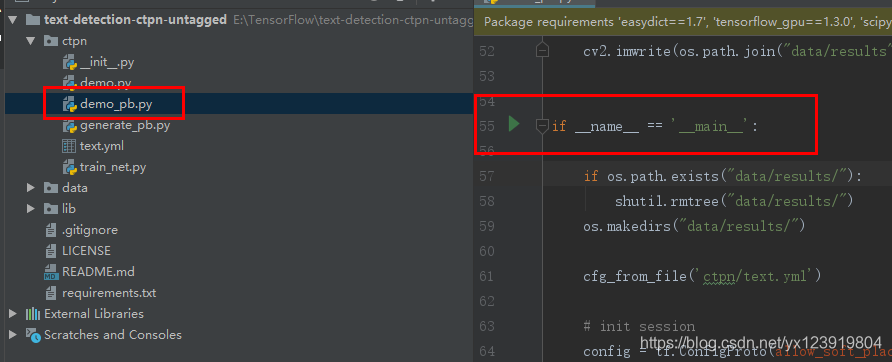Fold code block at line 52

pos(543,51)
